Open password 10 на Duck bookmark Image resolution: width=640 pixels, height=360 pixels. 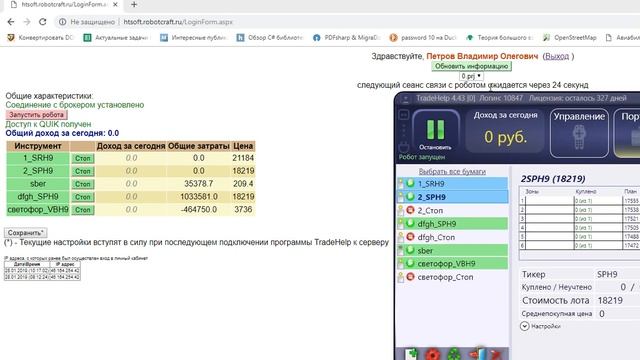pos(423,38)
